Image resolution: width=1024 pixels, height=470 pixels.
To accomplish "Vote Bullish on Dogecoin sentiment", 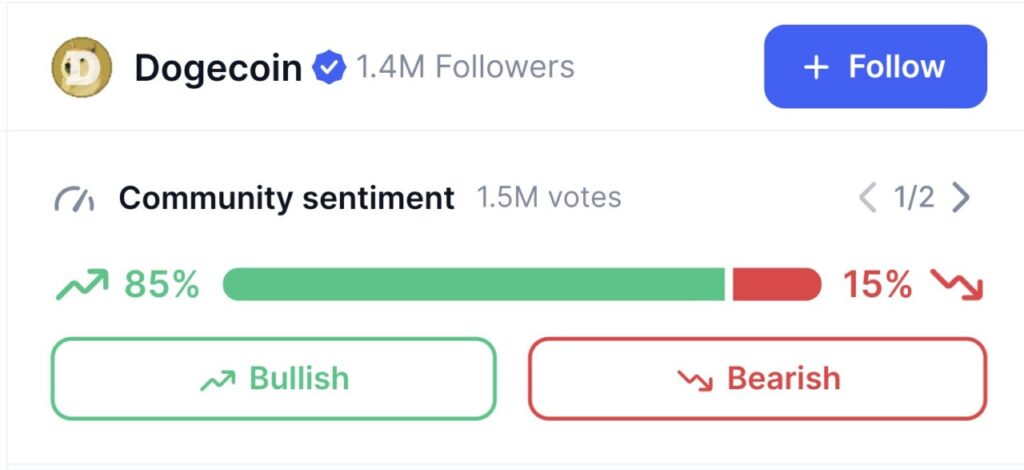I will (273, 379).
